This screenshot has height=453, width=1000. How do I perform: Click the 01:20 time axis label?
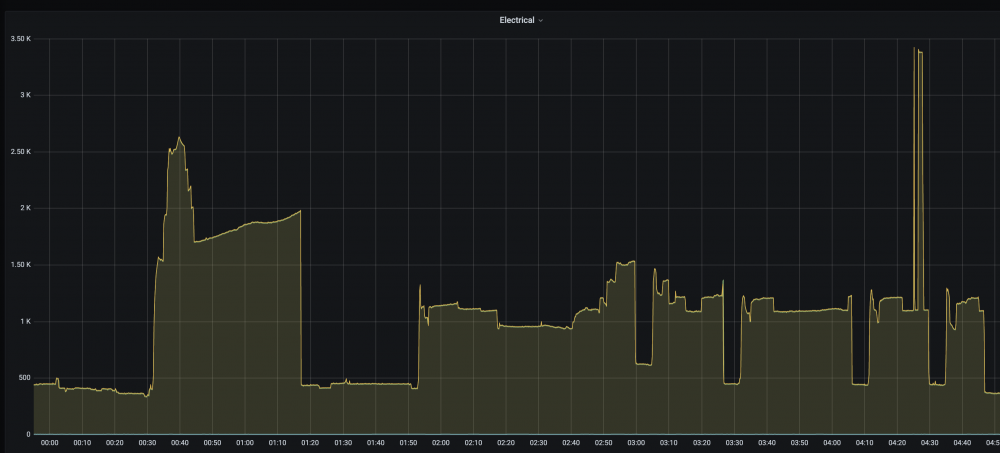tap(310, 443)
